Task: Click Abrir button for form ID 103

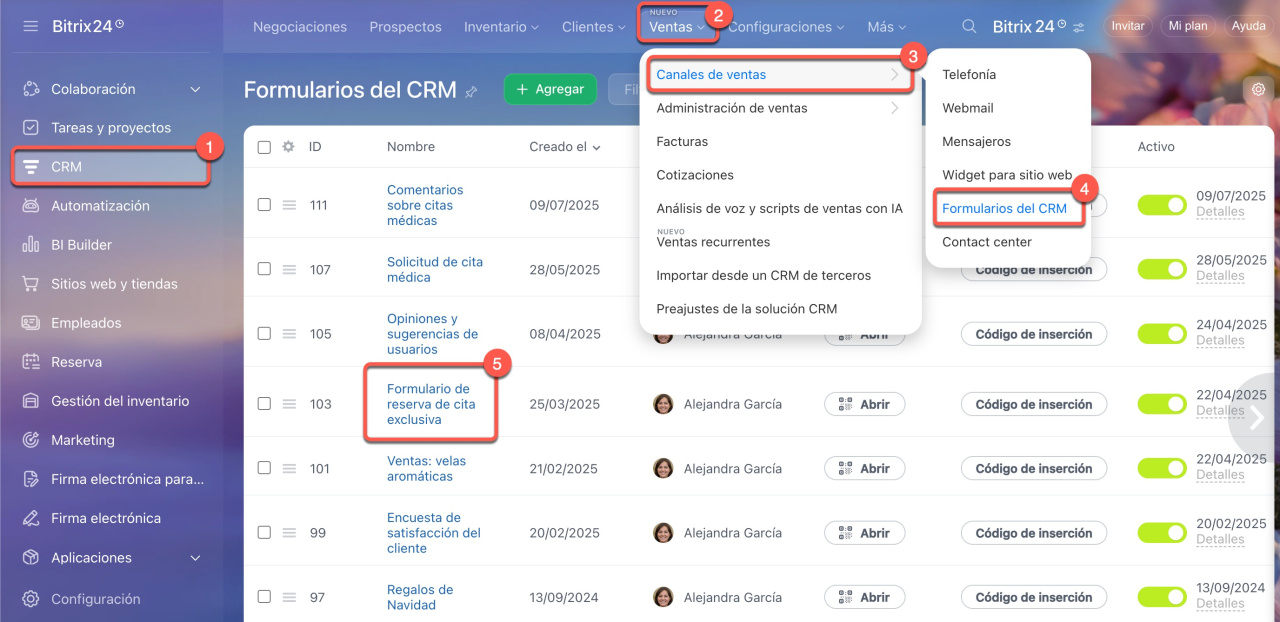Action: pyautogui.click(x=864, y=404)
